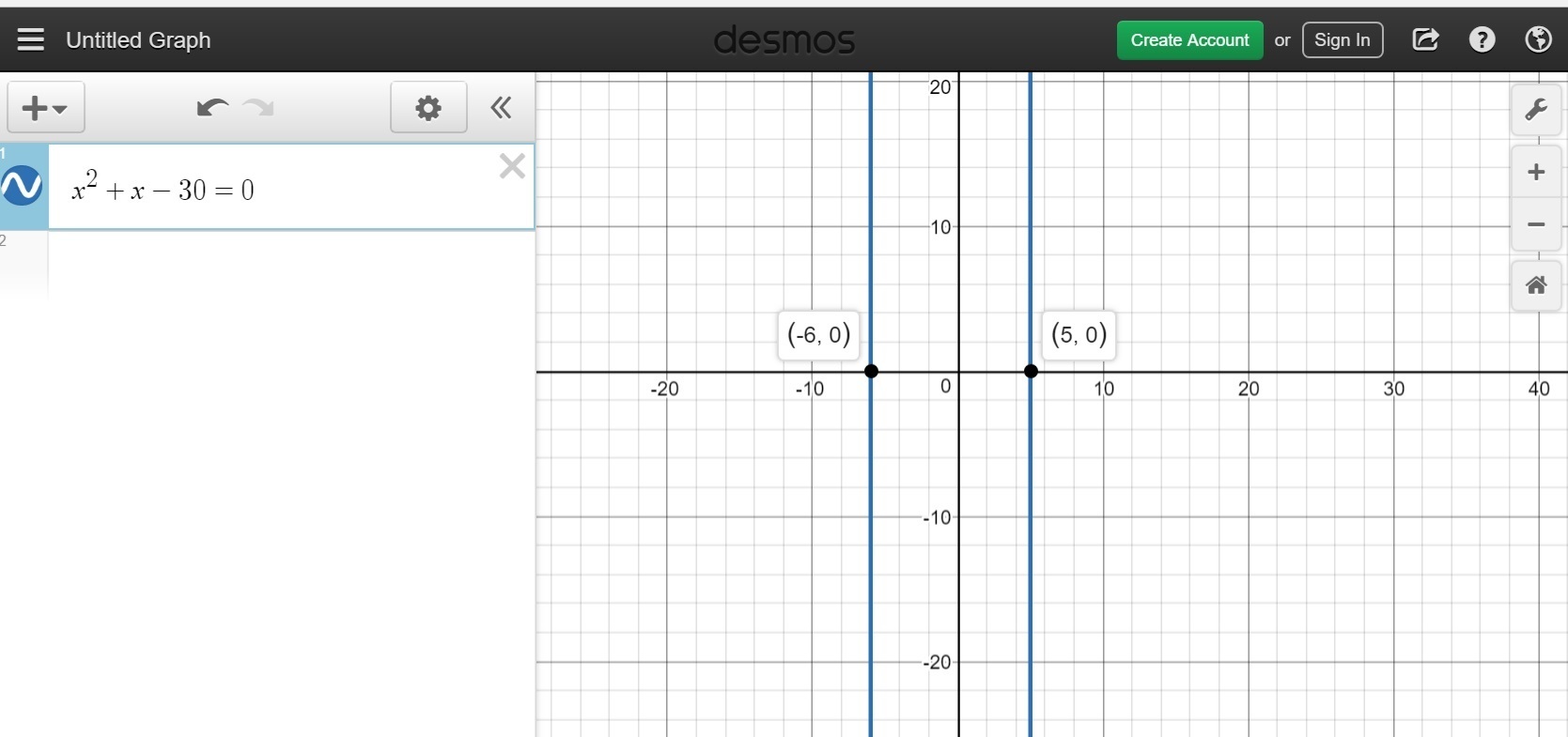
Task: Click the Sign In button
Action: coord(1342,40)
